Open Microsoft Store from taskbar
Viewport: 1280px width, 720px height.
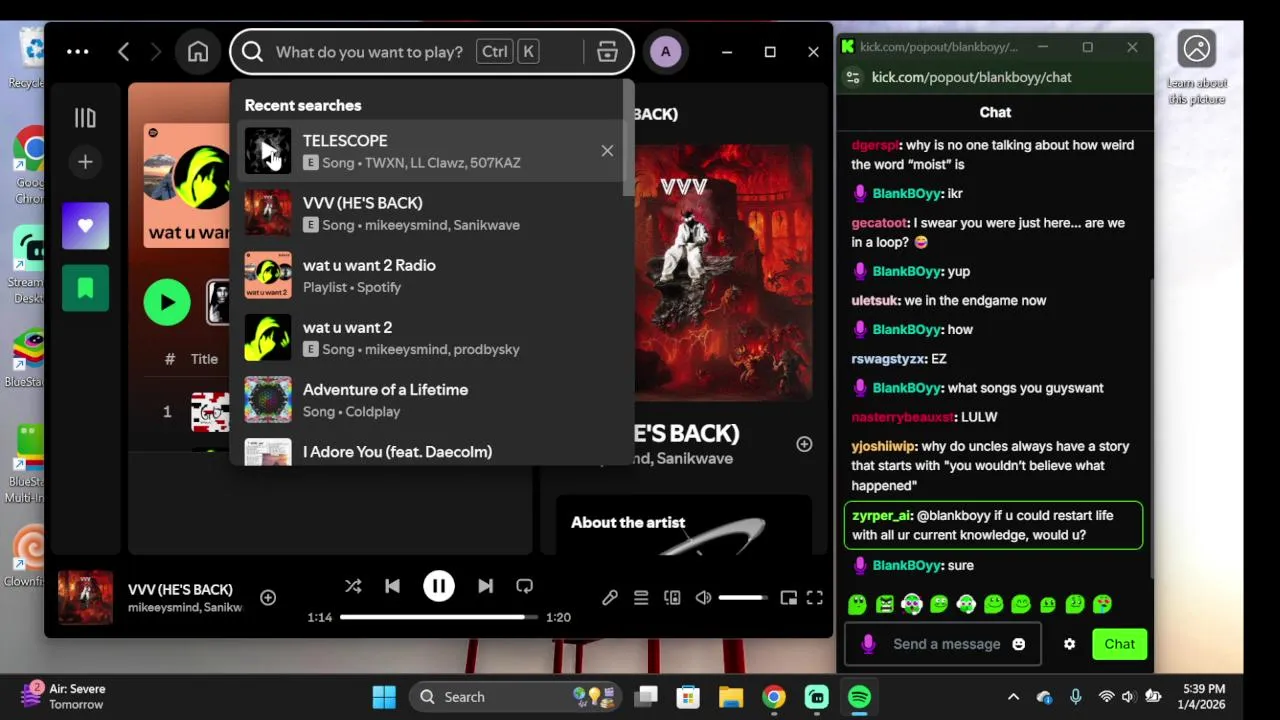[x=688, y=697]
